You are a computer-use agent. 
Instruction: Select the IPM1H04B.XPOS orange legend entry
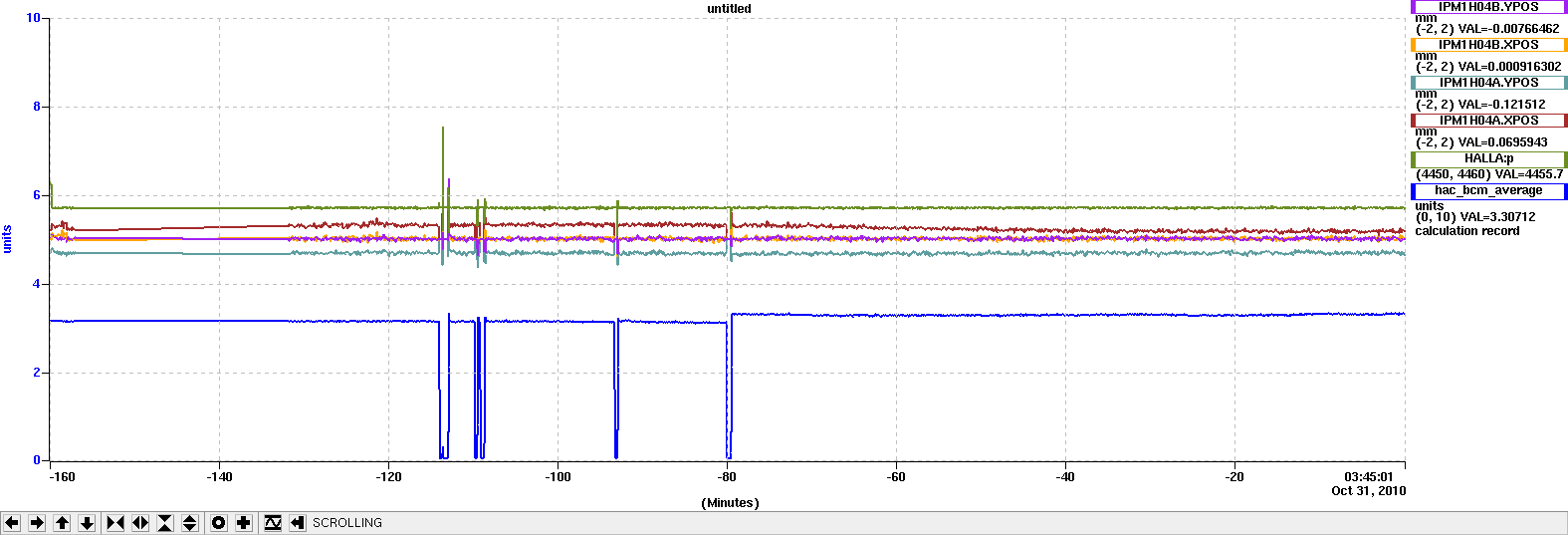click(1488, 45)
